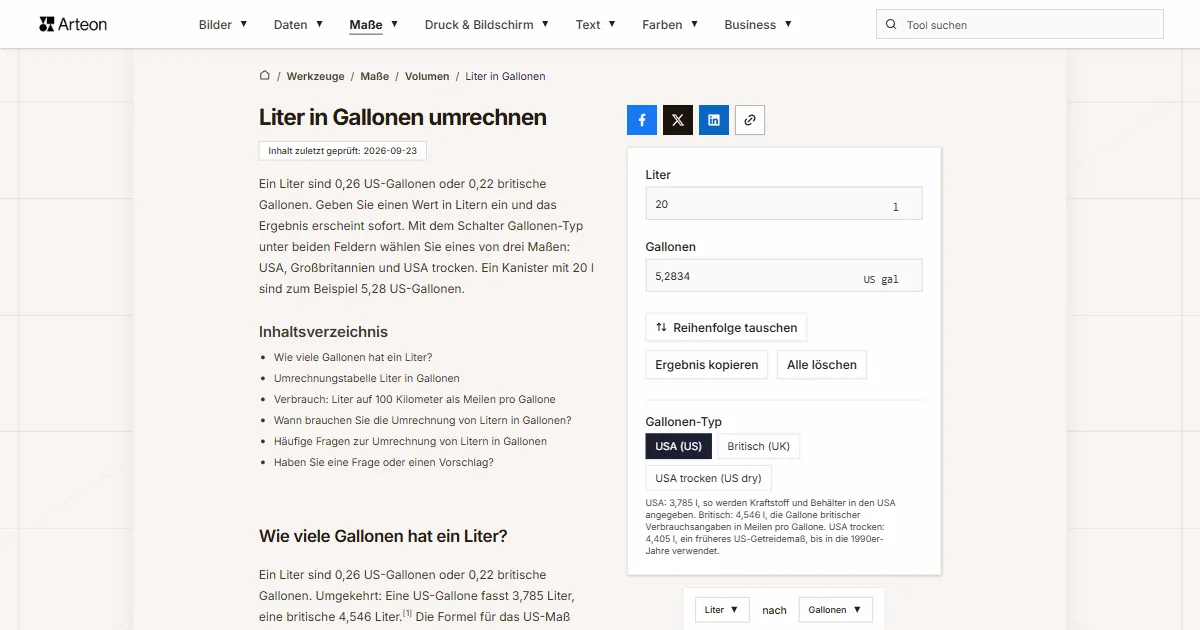Share the page on Facebook
The image size is (1200, 630).
coord(642,120)
